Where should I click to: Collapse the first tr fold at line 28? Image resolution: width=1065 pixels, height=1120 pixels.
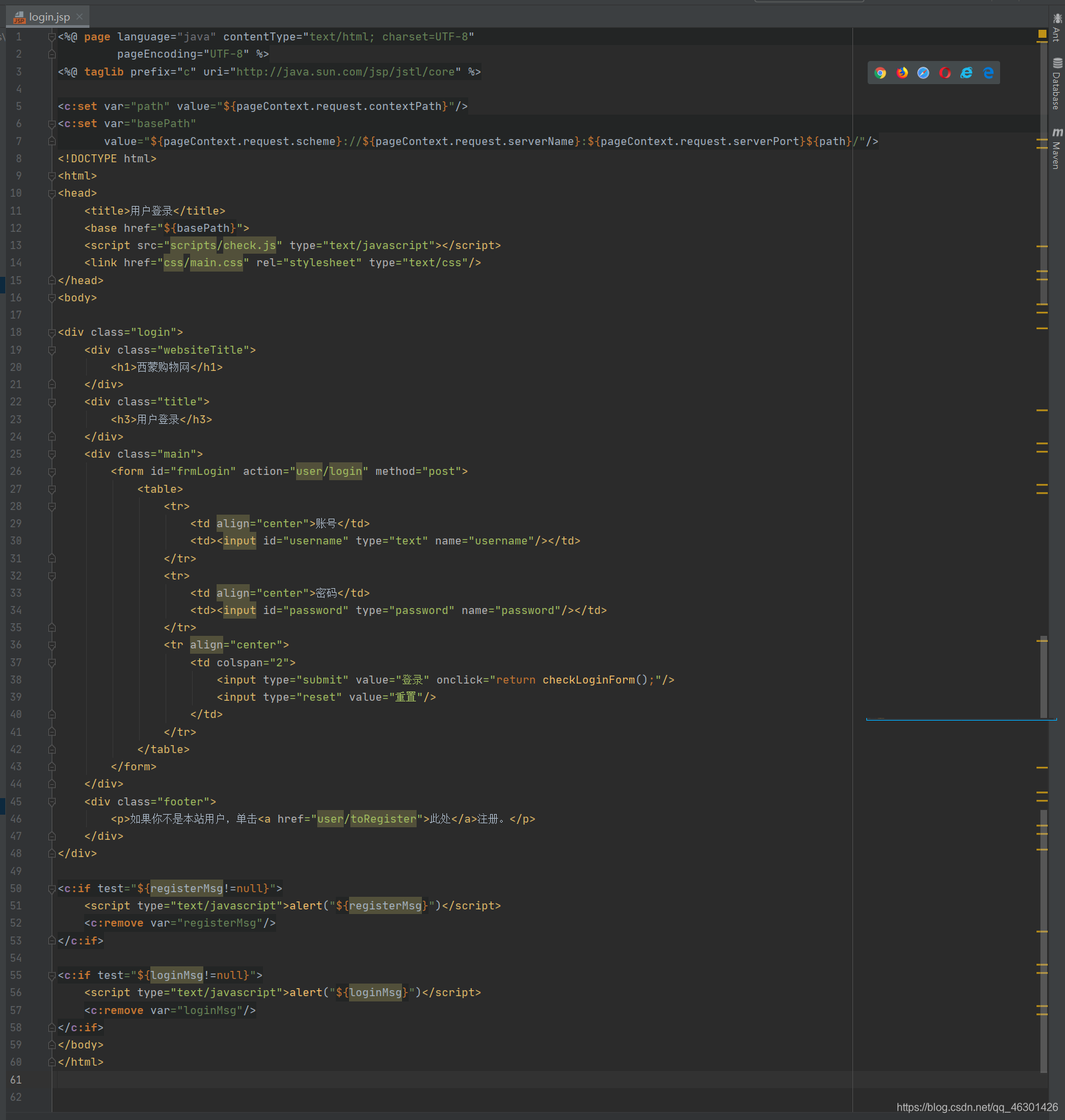pos(52,507)
